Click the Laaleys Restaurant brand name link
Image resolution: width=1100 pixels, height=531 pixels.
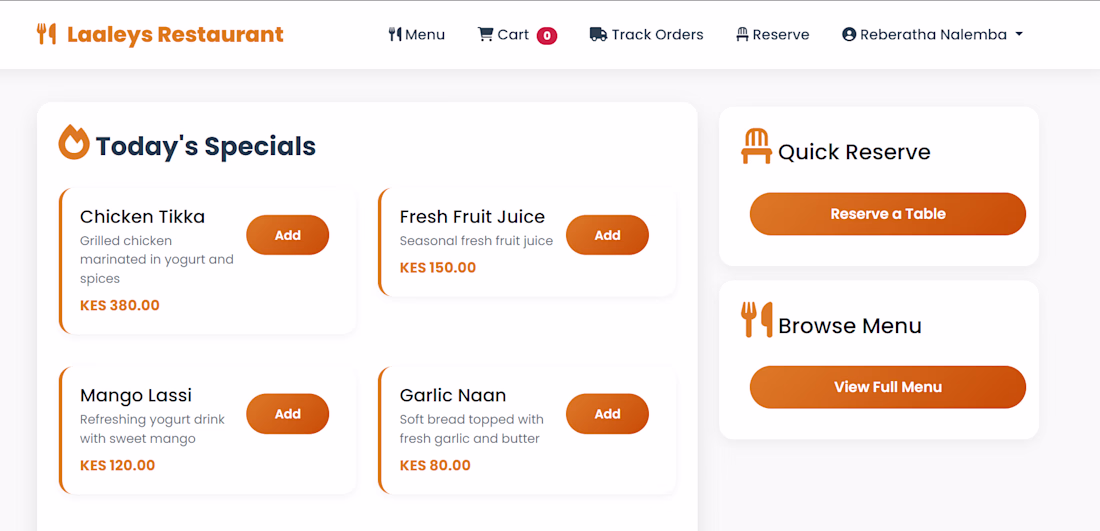pos(175,34)
